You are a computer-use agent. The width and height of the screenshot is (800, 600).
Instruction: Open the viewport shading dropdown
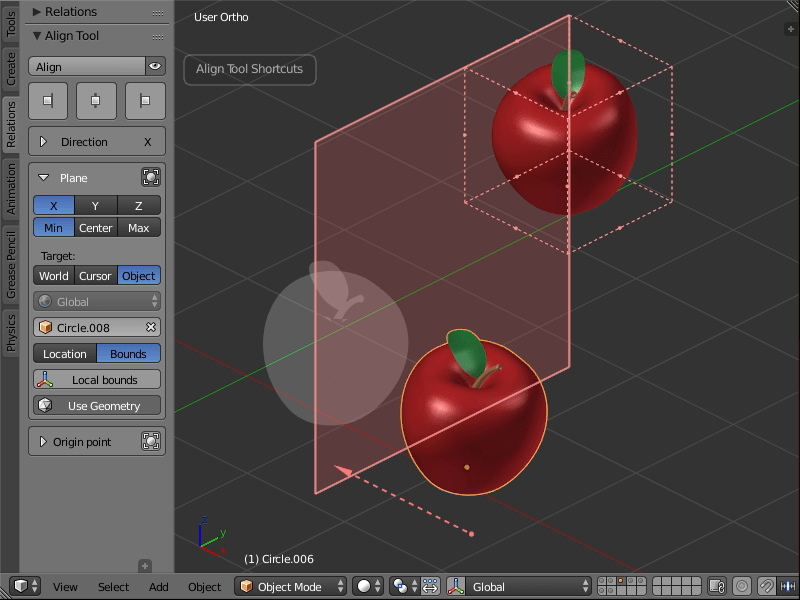click(367, 586)
